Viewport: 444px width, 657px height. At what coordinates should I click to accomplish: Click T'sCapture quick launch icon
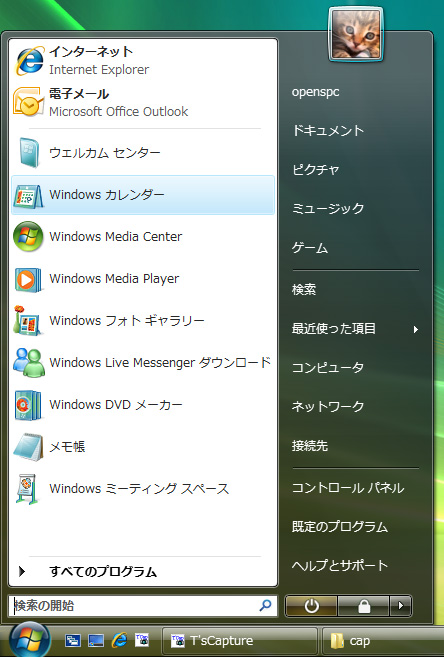(142, 640)
